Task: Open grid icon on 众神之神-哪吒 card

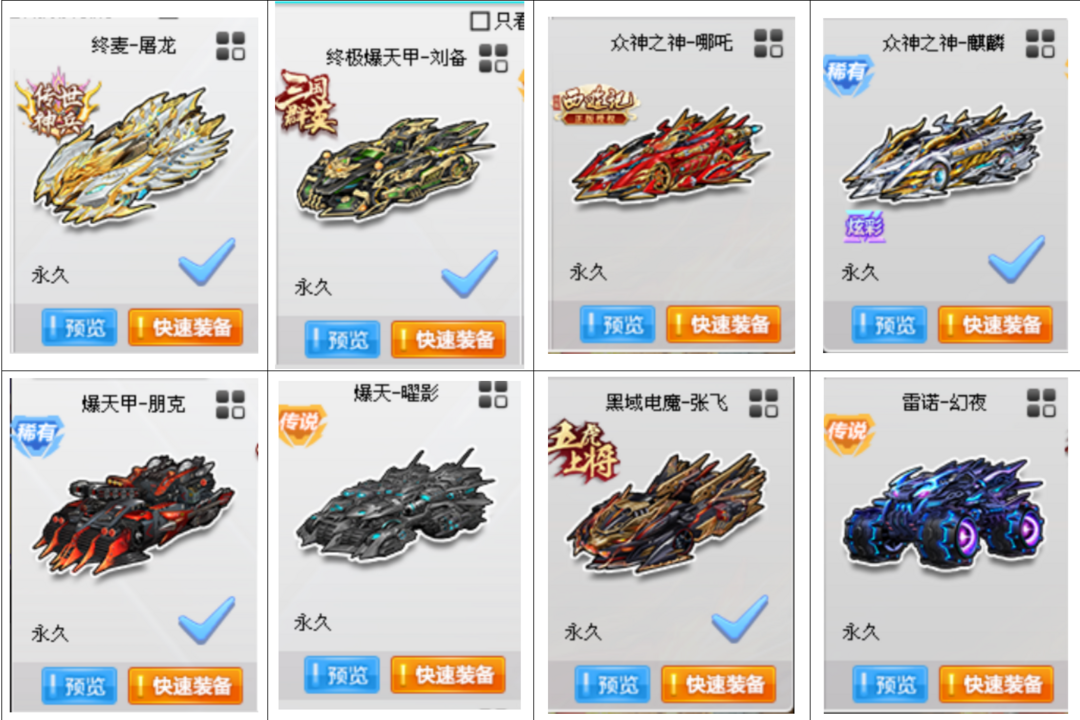Action: pos(768,43)
